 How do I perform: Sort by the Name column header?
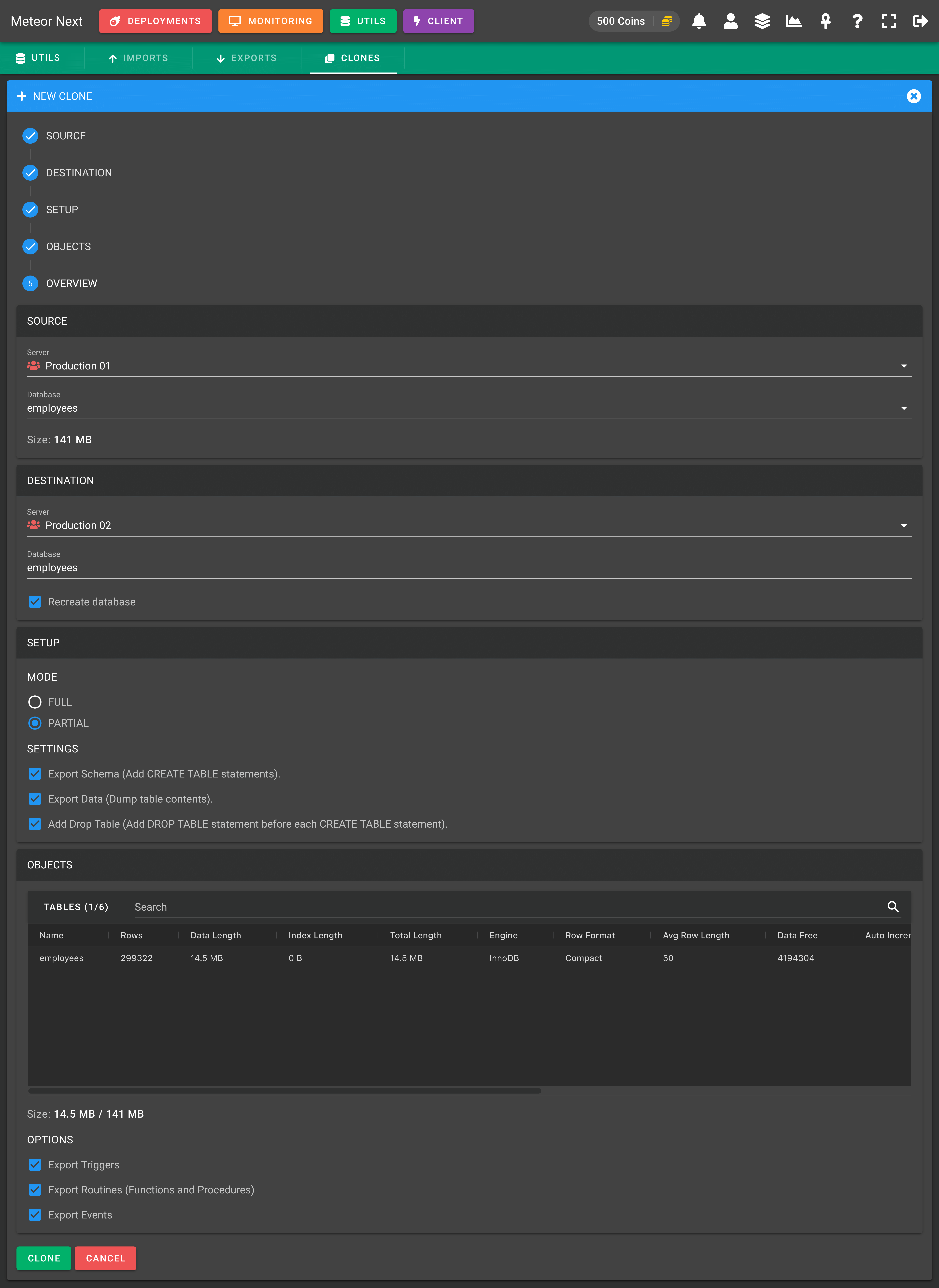click(52, 936)
